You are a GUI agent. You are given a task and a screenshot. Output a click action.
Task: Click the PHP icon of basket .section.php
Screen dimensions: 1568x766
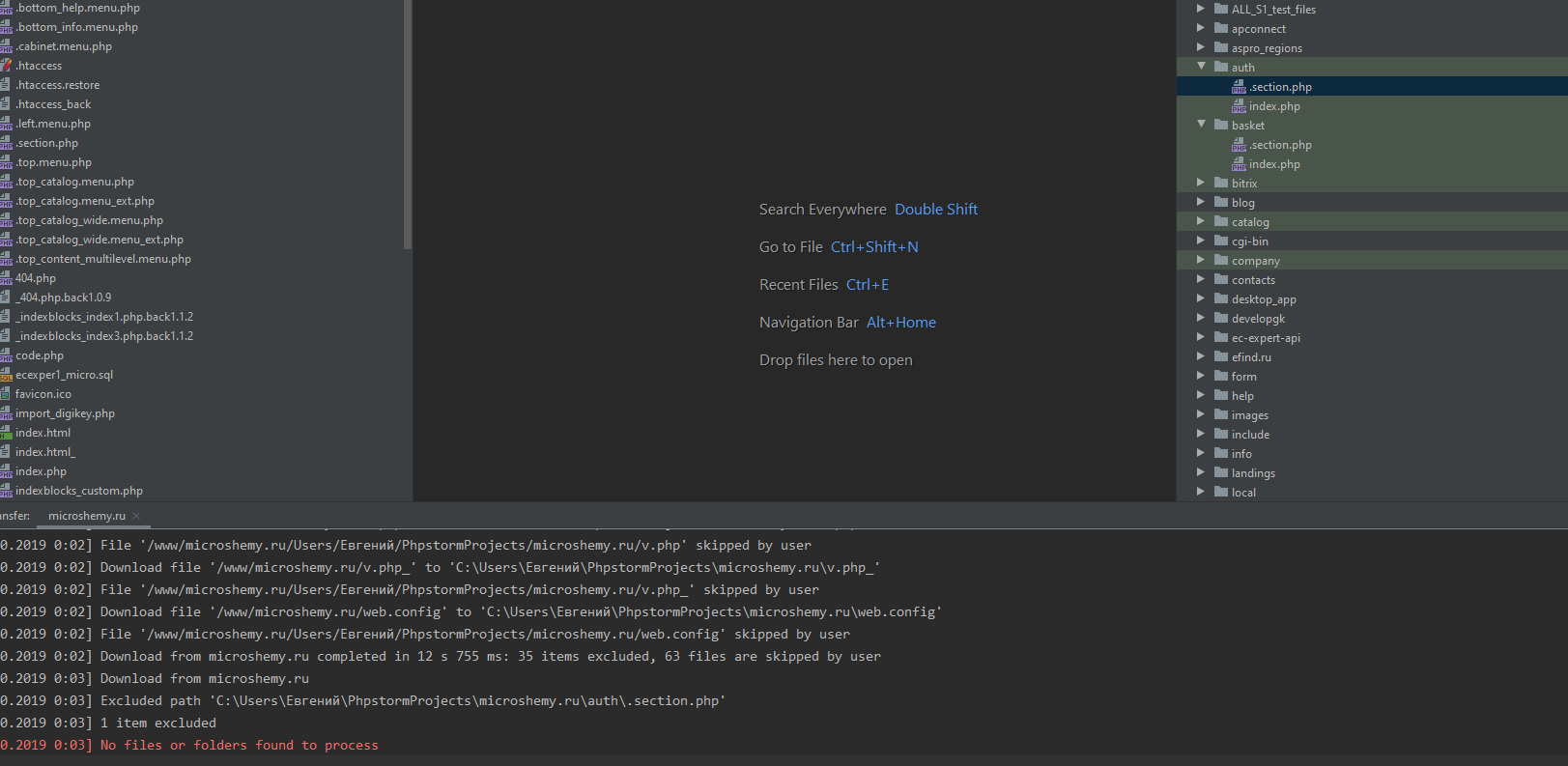1239,145
